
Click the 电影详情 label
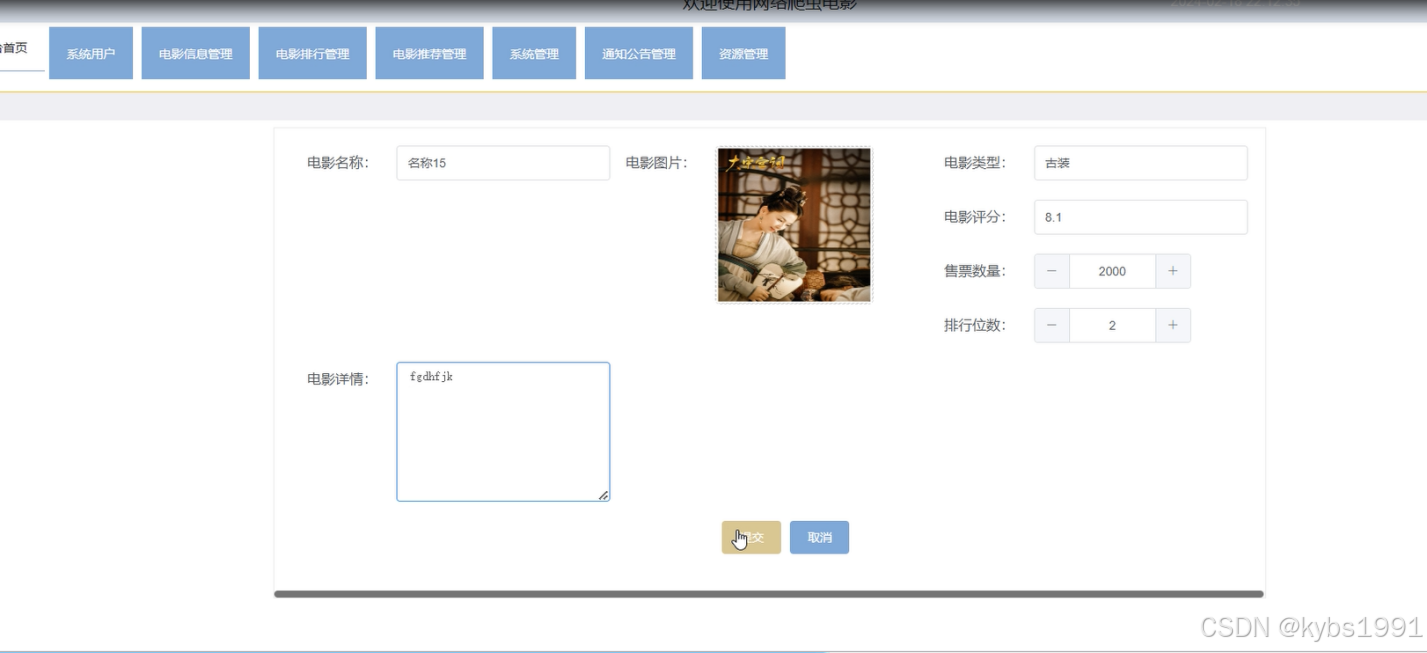coord(338,379)
